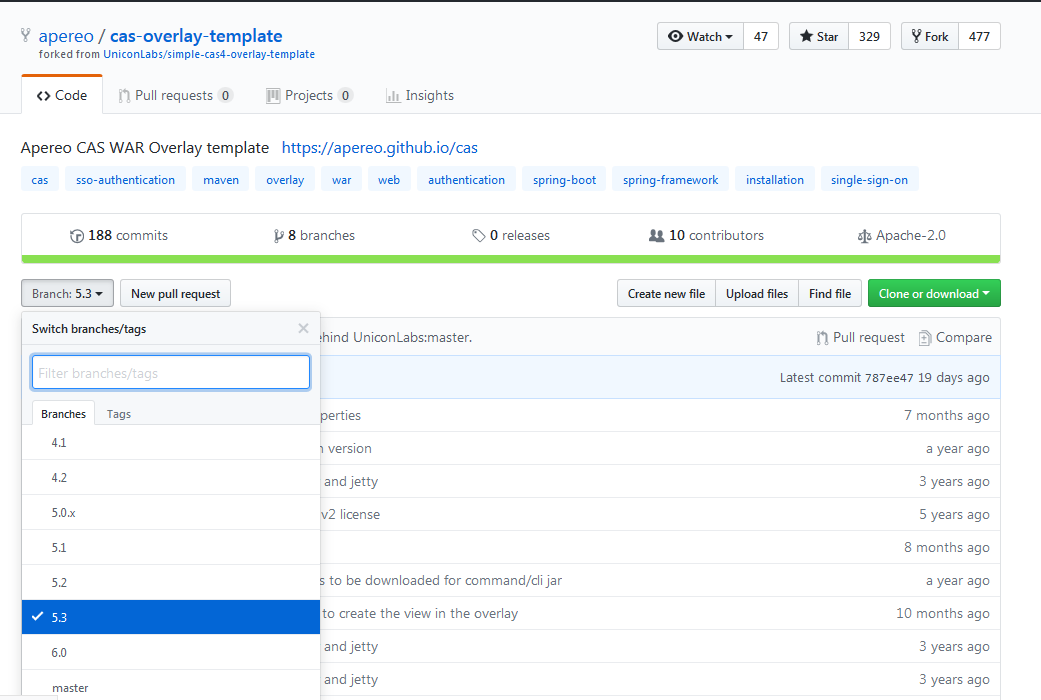Click the Find file button

pos(830,294)
